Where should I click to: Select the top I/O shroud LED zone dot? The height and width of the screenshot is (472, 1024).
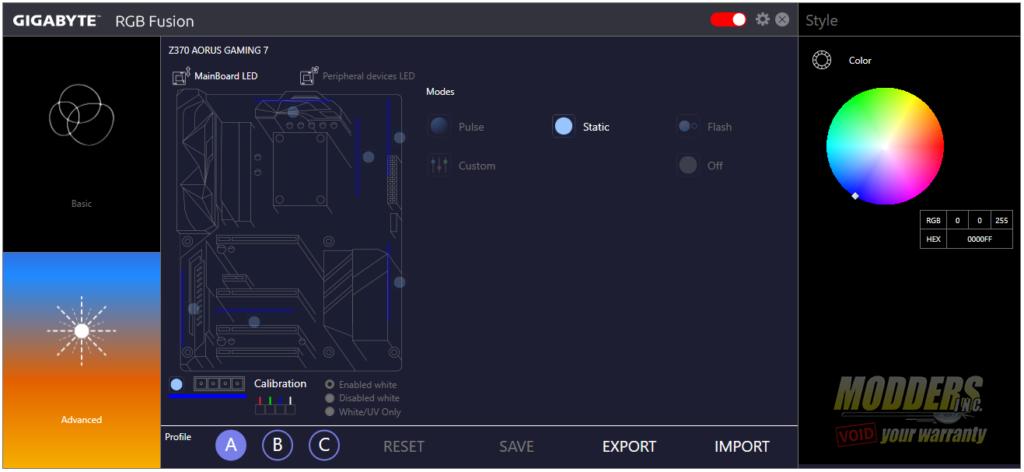[293, 112]
